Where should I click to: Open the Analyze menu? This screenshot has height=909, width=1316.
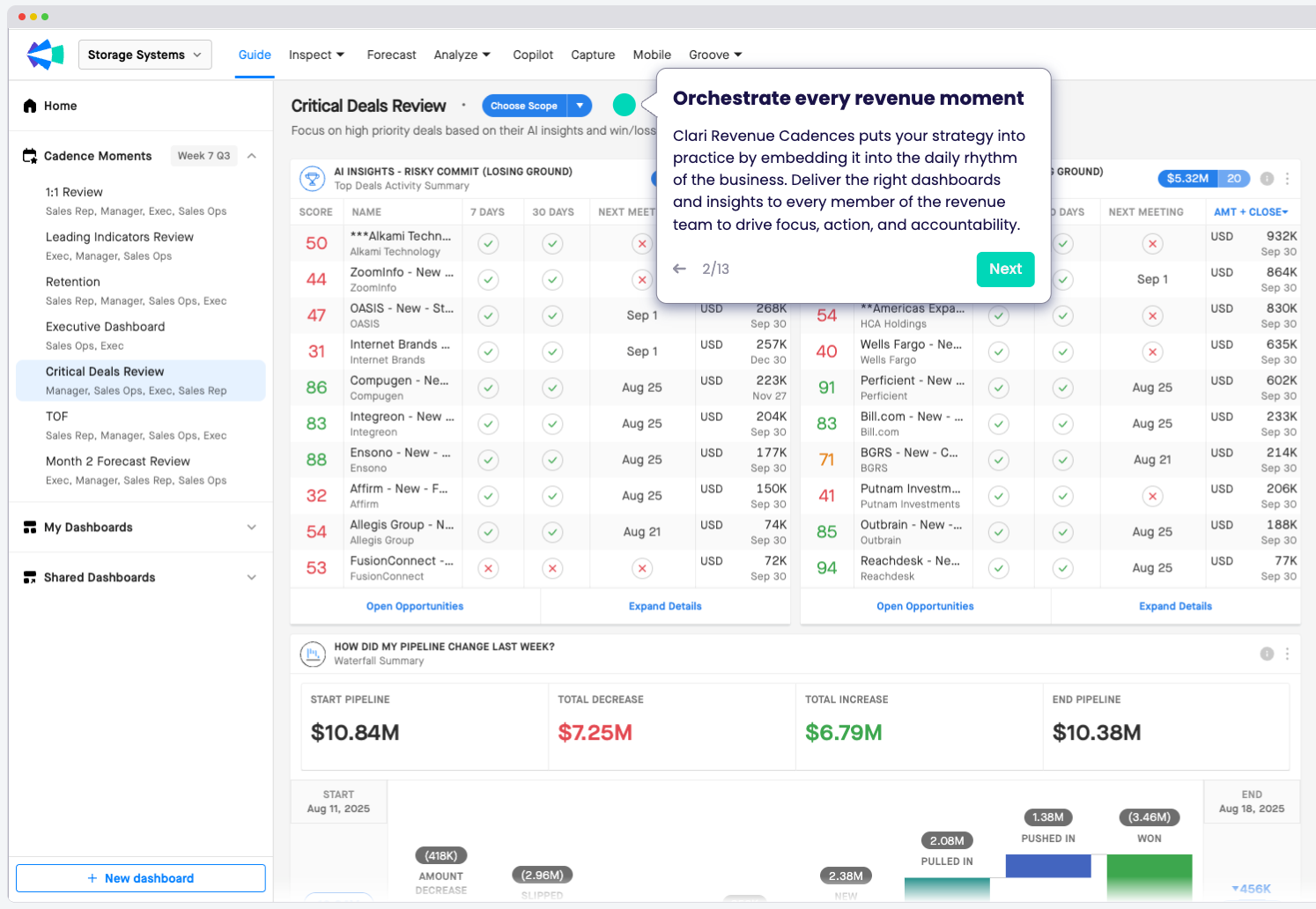(462, 55)
